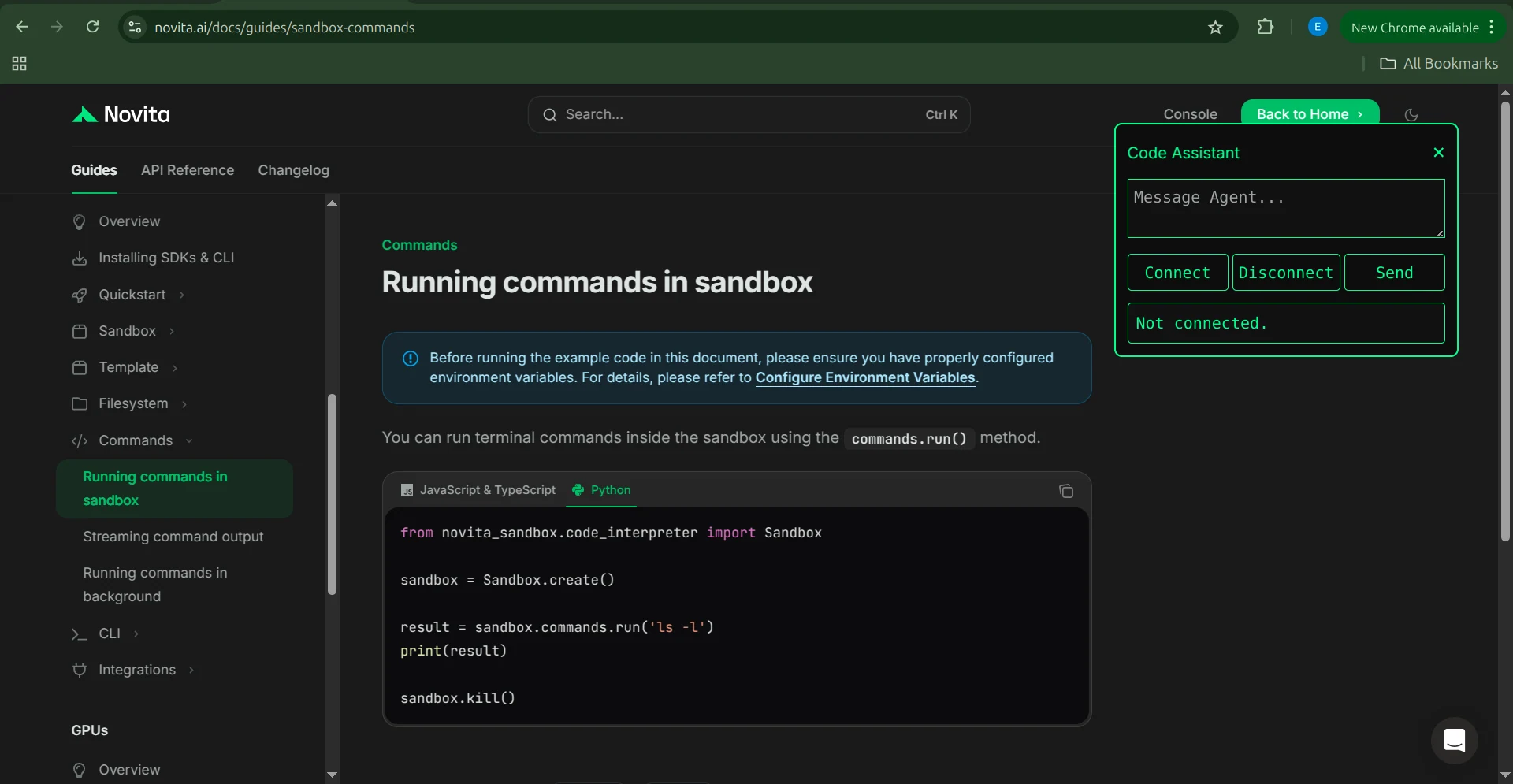
Task: Click the Filesystem folder icon
Action: coord(79,403)
